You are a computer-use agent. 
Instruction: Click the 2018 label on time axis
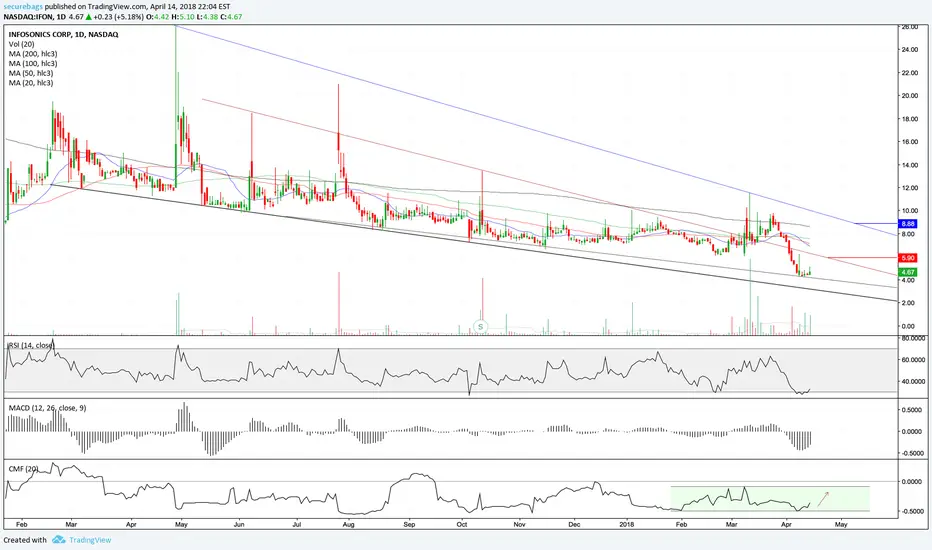626,524
